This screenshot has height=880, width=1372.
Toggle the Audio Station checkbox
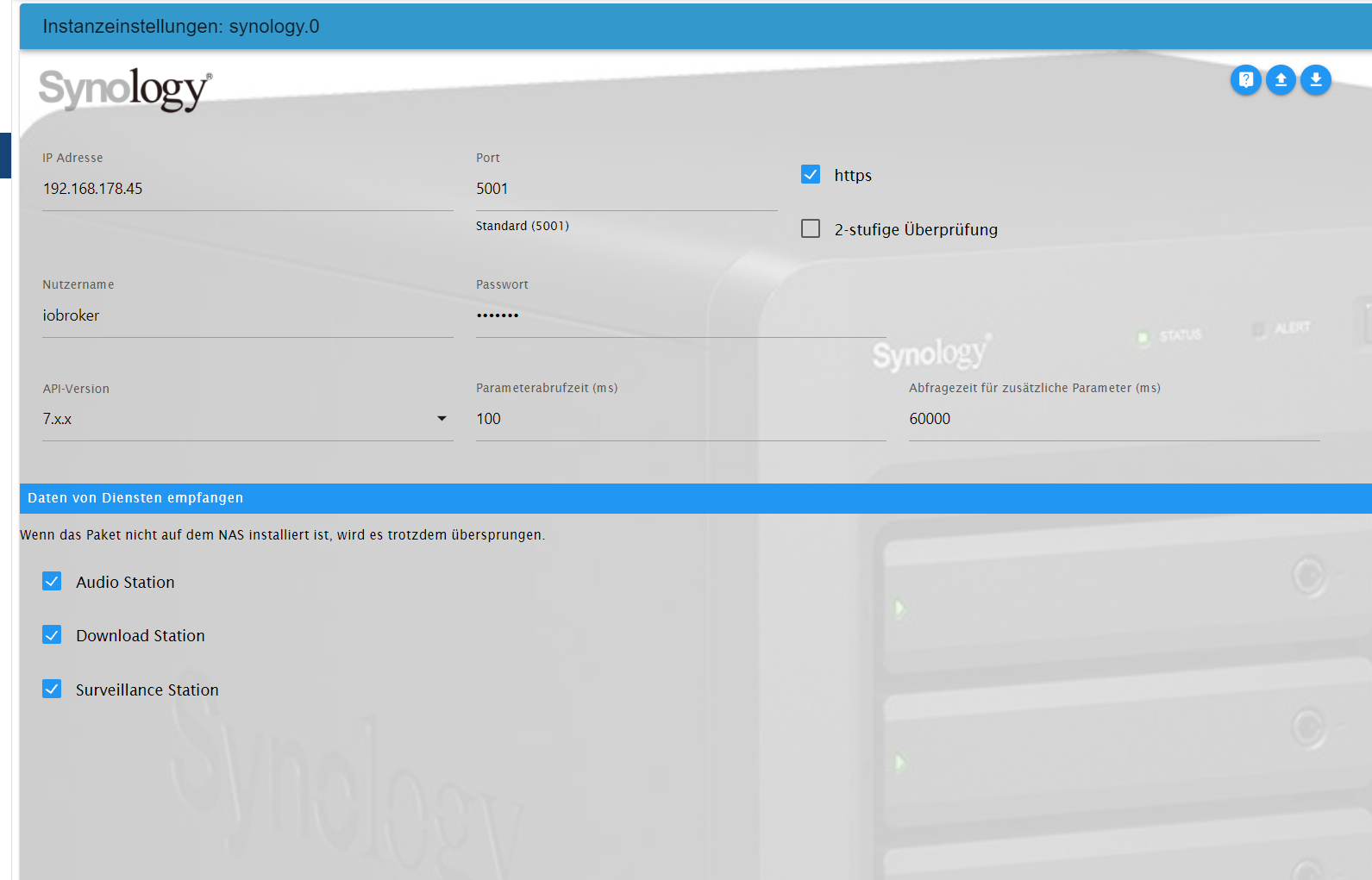(x=52, y=582)
